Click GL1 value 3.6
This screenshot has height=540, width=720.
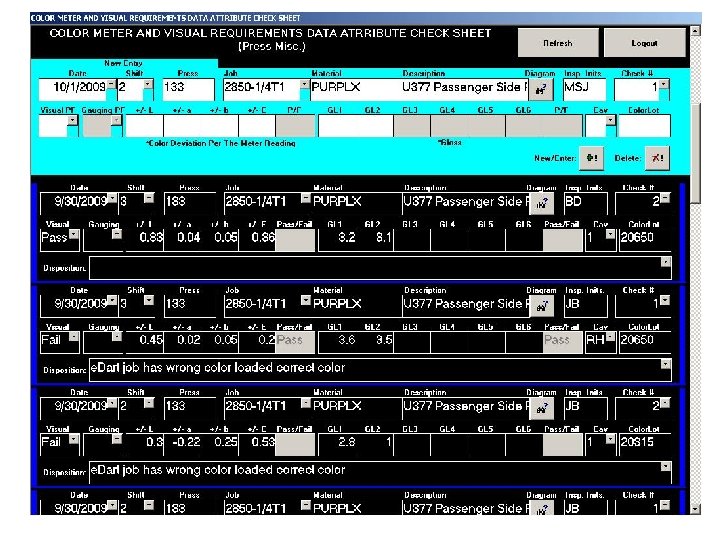[347, 340]
